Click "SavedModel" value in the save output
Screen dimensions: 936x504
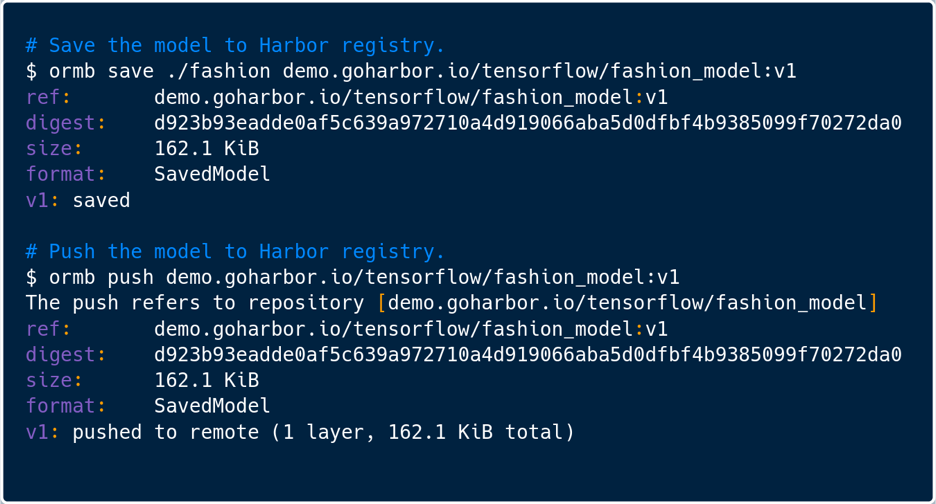212,174
